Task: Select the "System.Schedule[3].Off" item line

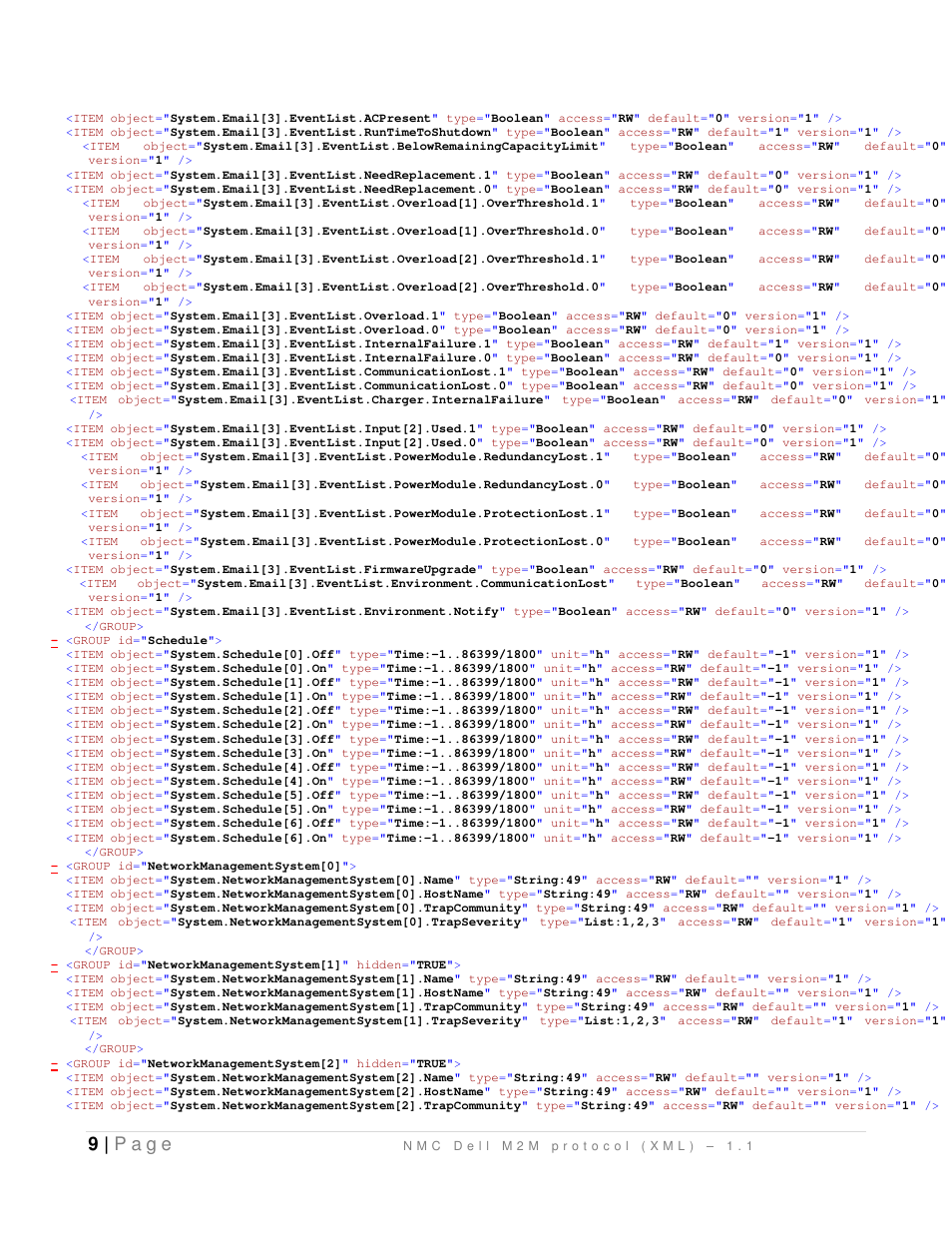Action: pyautogui.click(x=487, y=739)
